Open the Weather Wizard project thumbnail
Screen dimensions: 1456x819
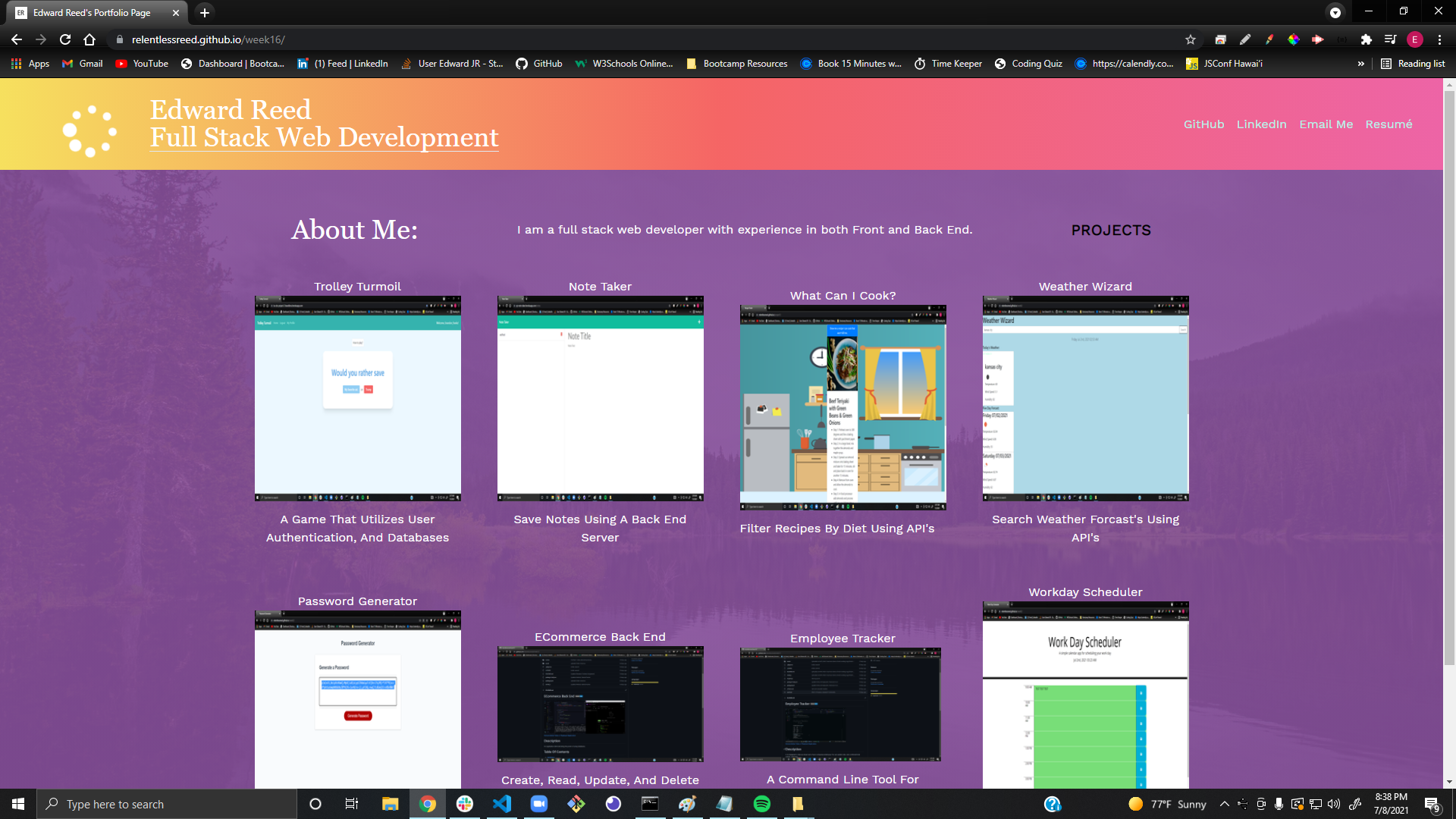point(1085,398)
